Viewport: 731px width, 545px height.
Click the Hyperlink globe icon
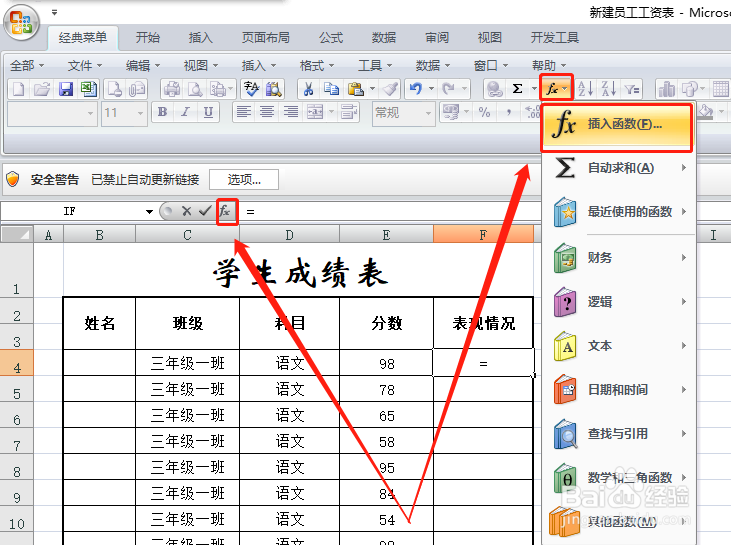[x=494, y=89]
